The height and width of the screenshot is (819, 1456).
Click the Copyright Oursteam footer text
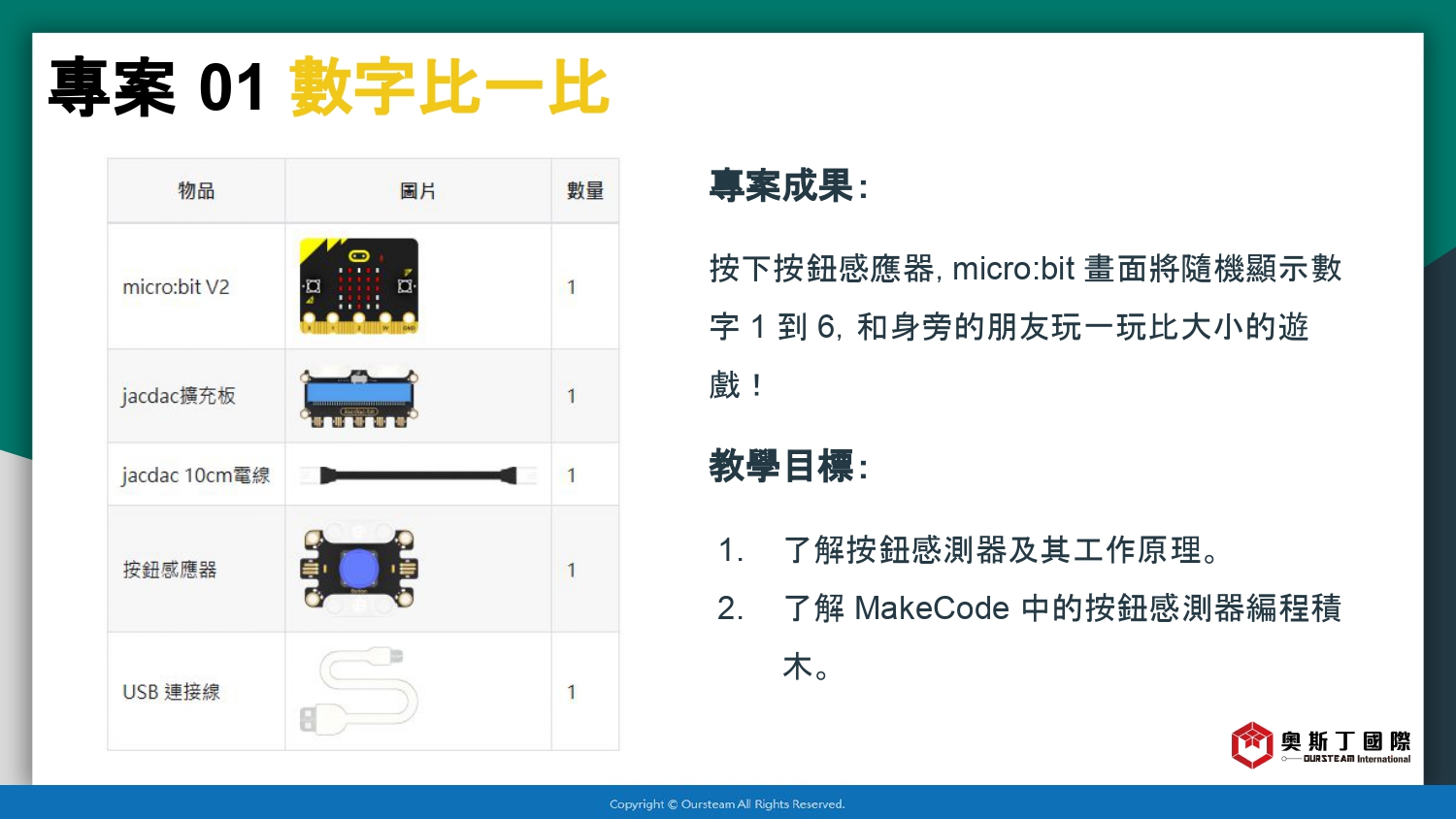pos(727,803)
